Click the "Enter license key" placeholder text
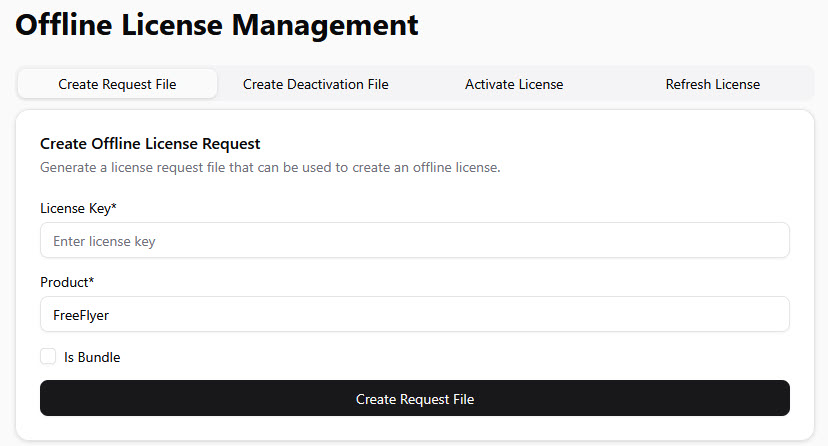 [x=104, y=241]
